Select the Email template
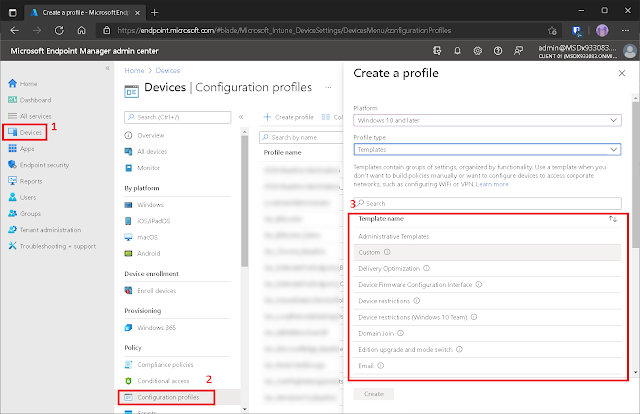 point(487,366)
